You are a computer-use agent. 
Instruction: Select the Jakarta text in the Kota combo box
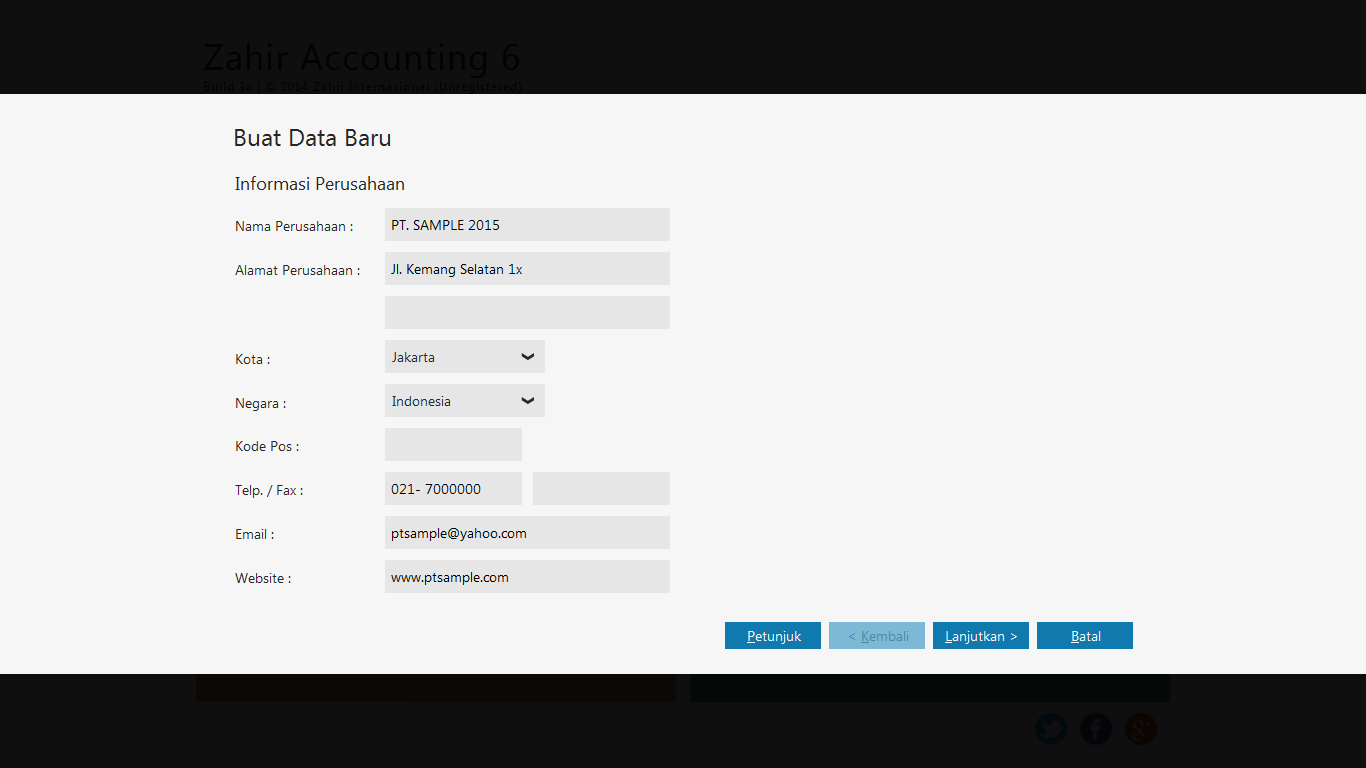413,357
